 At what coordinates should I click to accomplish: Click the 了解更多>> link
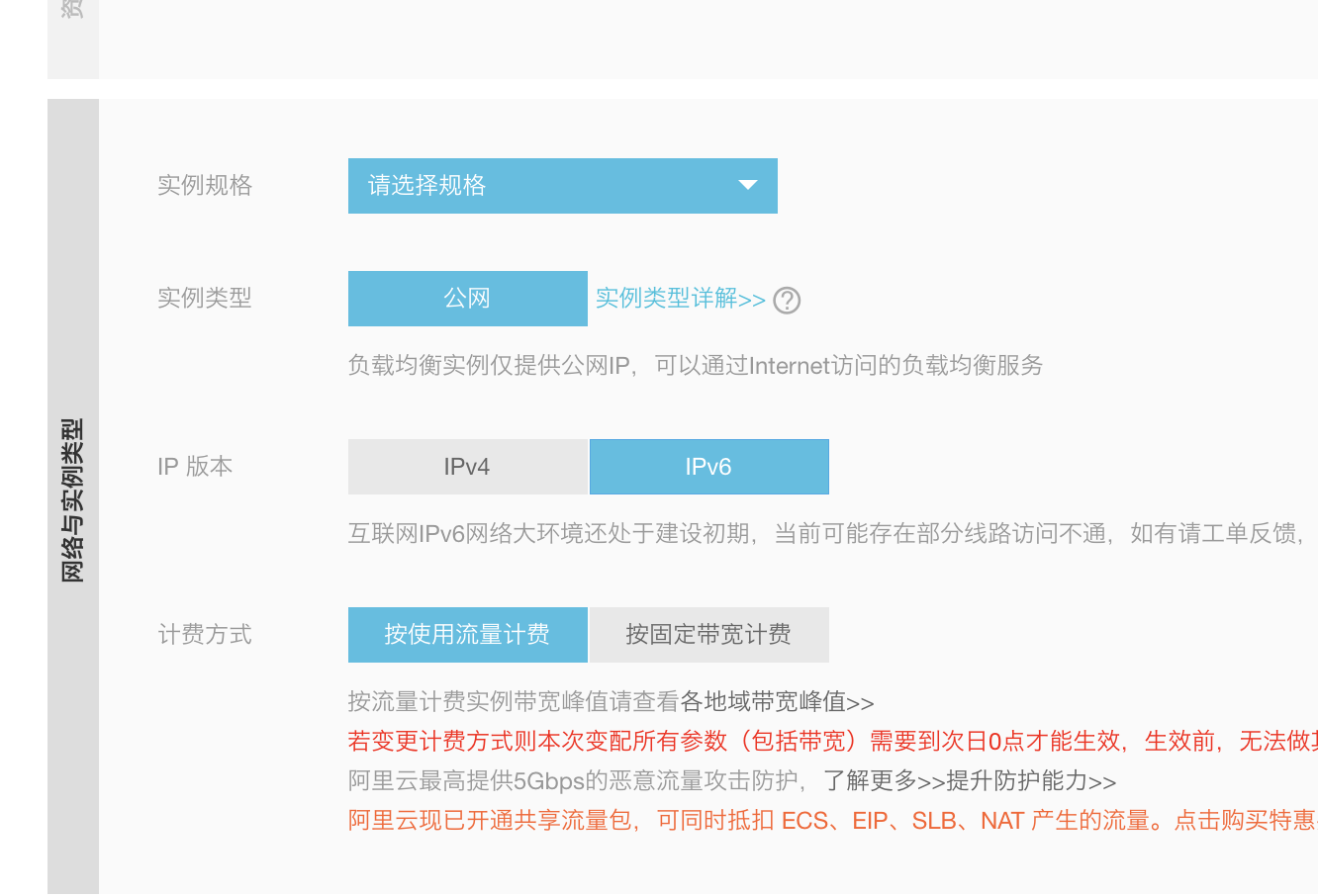pos(884,781)
